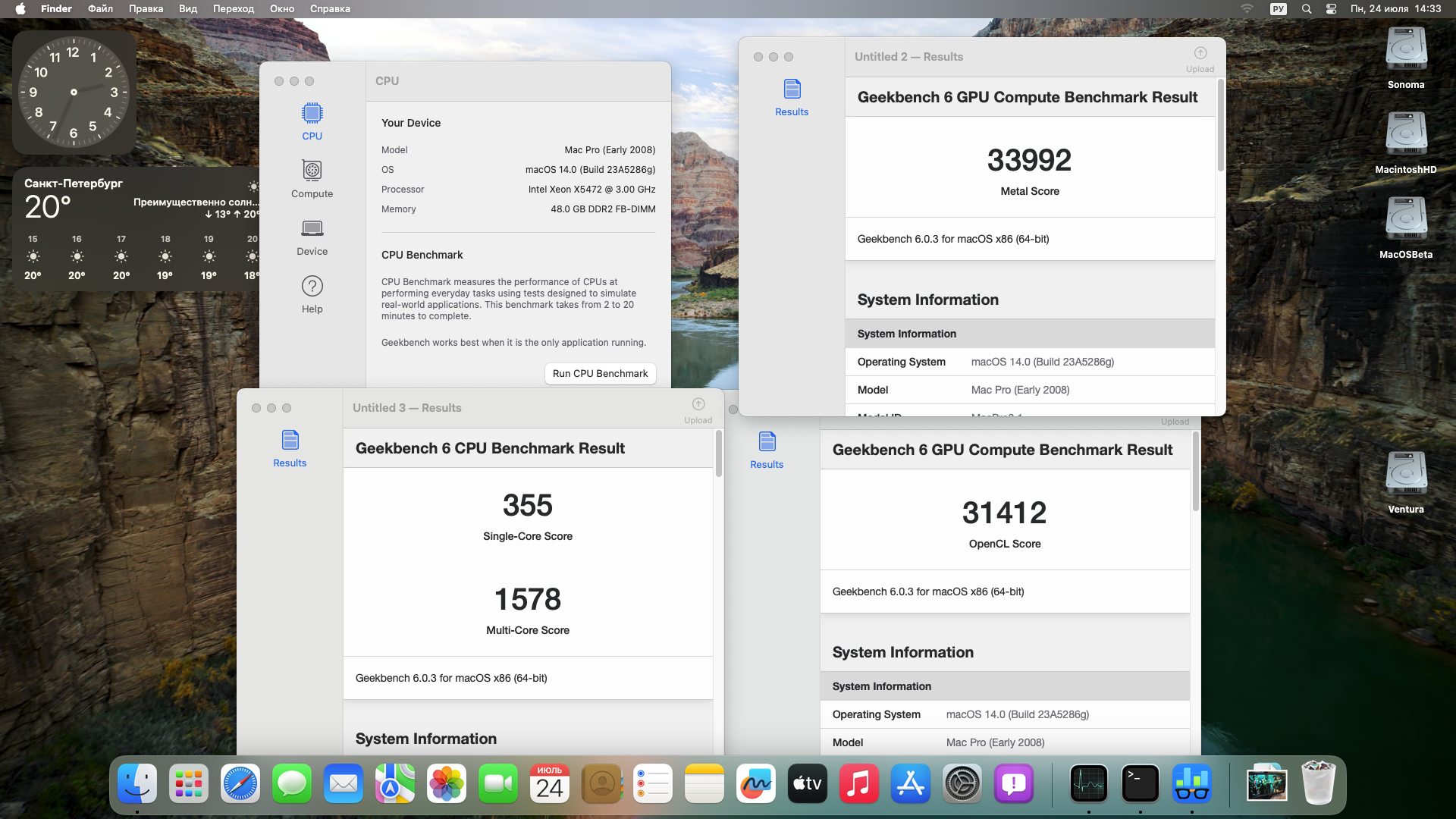
Task: Select Results icon in OpenCL results window sidebar
Action: (767, 450)
